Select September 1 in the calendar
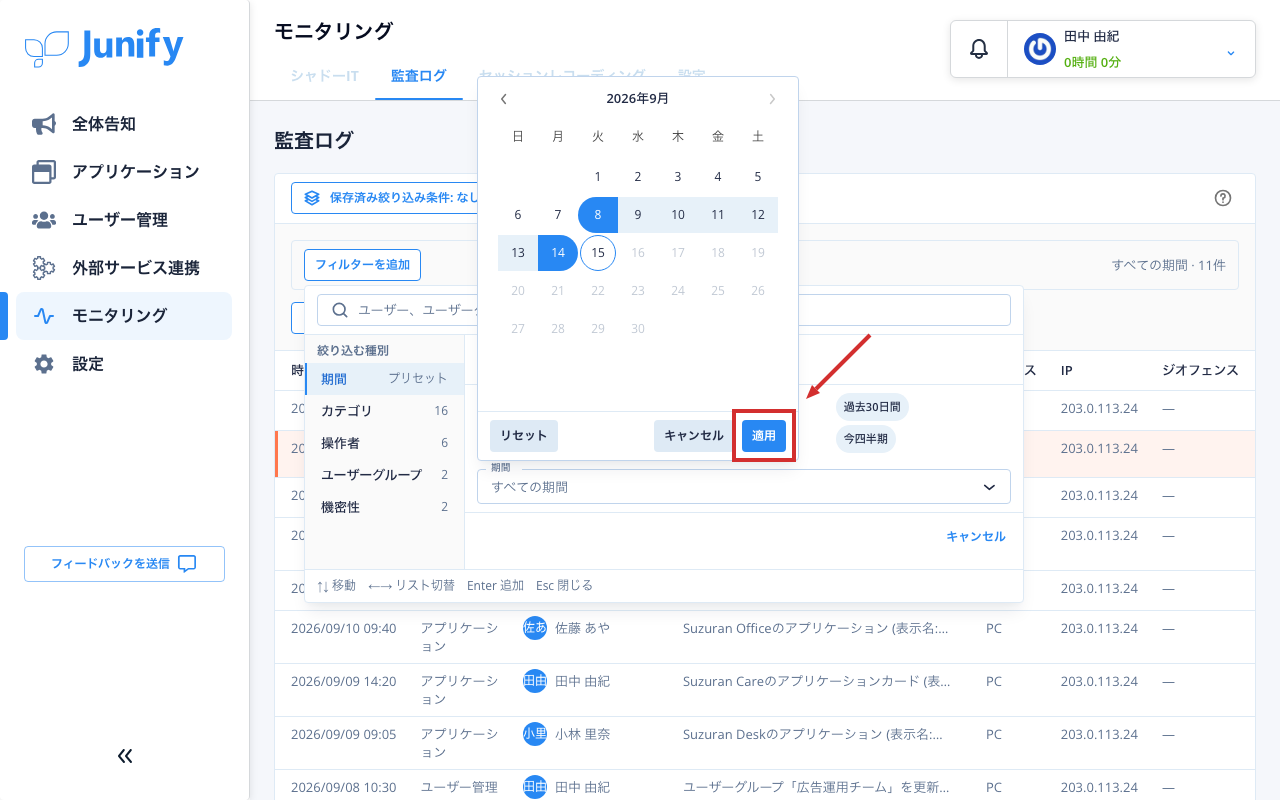Image resolution: width=1280 pixels, height=800 pixels. (x=598, y=177)
